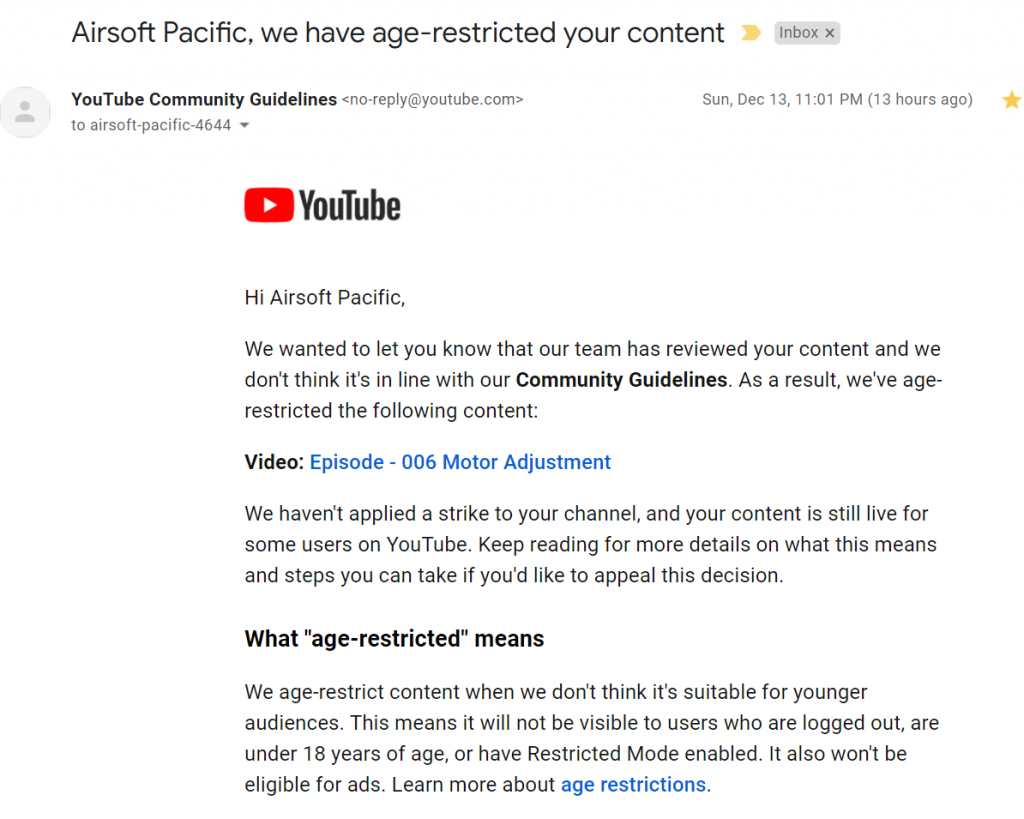Click the red YouTube play logo icon

269,205
